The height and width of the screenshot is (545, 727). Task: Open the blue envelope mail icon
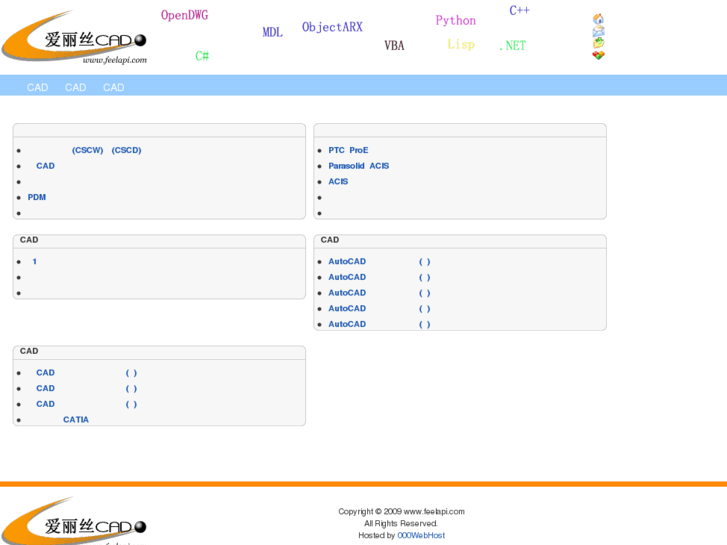598,31
